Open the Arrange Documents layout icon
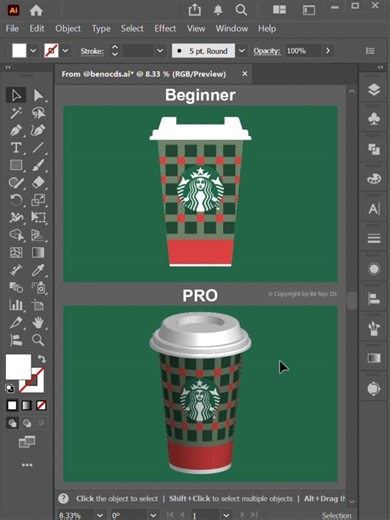 (279, 10)
